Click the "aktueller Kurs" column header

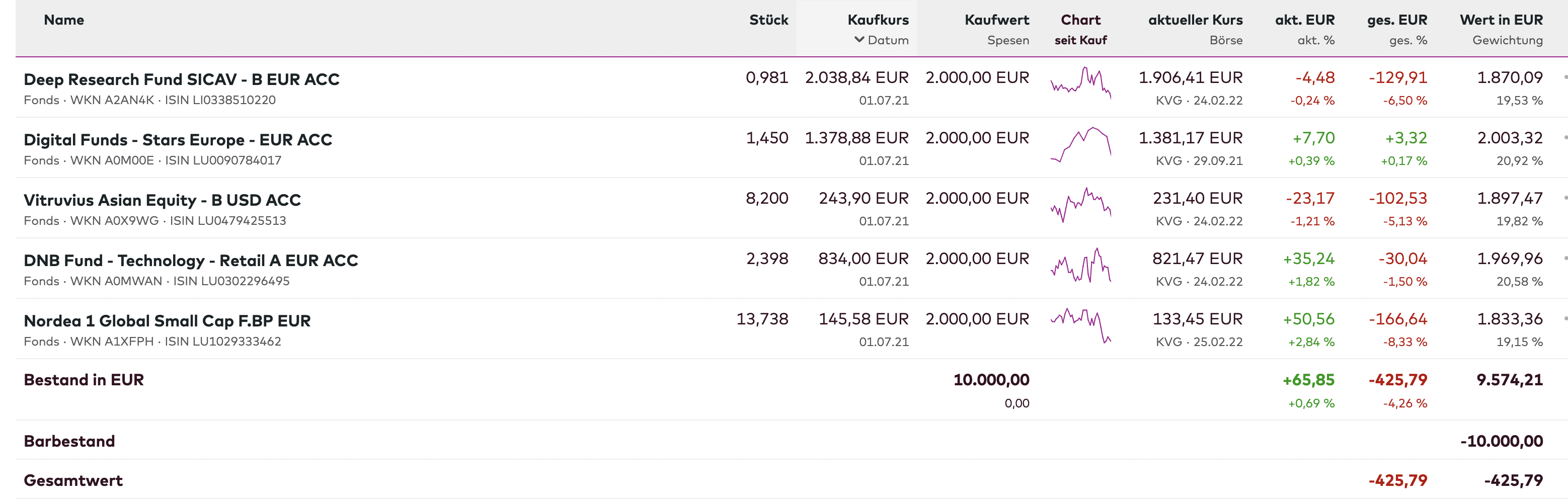point(1195,20)
